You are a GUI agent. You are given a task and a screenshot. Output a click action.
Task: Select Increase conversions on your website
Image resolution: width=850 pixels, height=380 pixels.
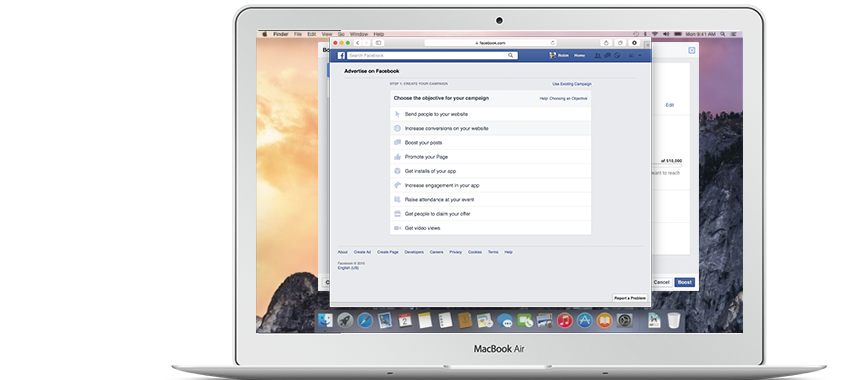(490, 128)
